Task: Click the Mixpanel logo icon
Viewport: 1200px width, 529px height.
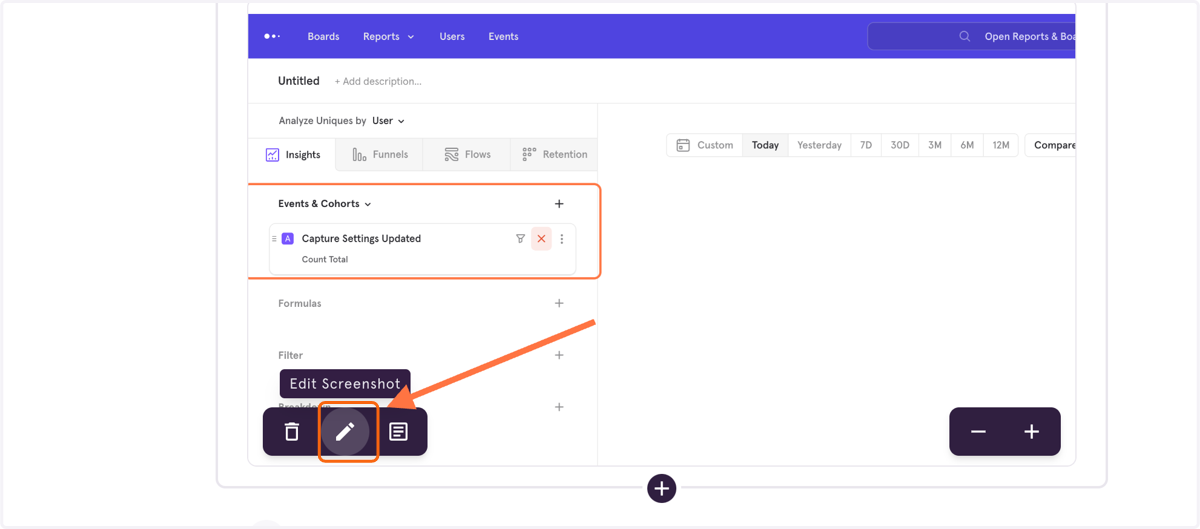Action: pyautogui.click(x=272, y=36)
